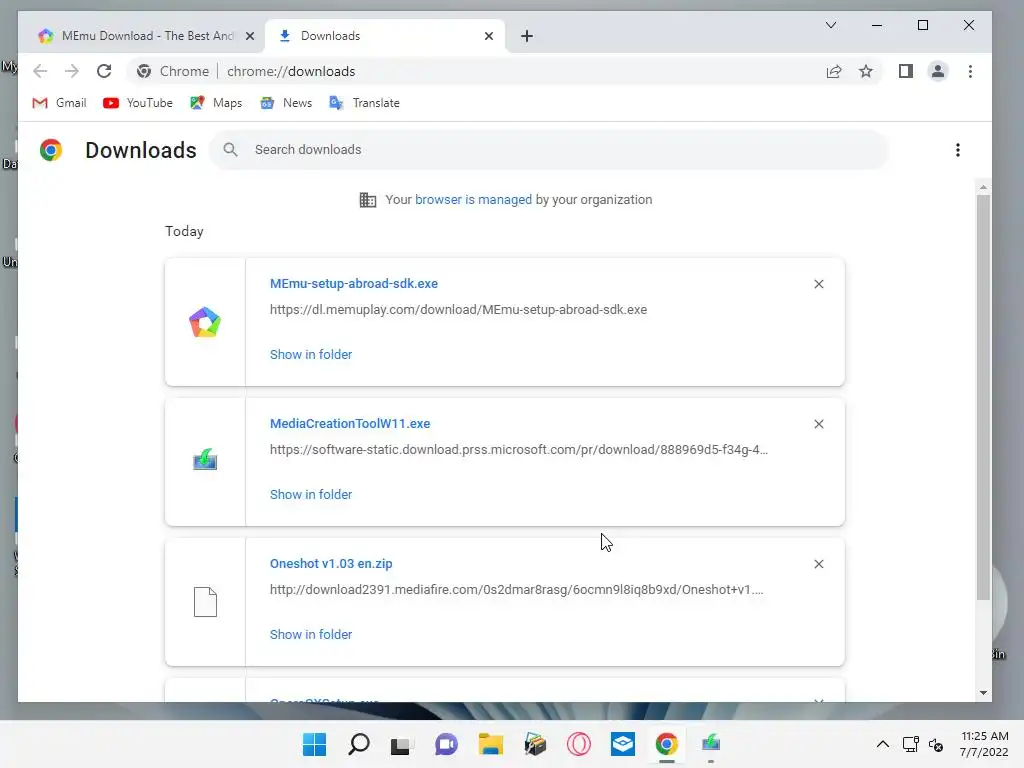The height and width of the screenshot is (768, 1024).
Task: Open the Chrome profile avatar
Action: tap(938, 71)
